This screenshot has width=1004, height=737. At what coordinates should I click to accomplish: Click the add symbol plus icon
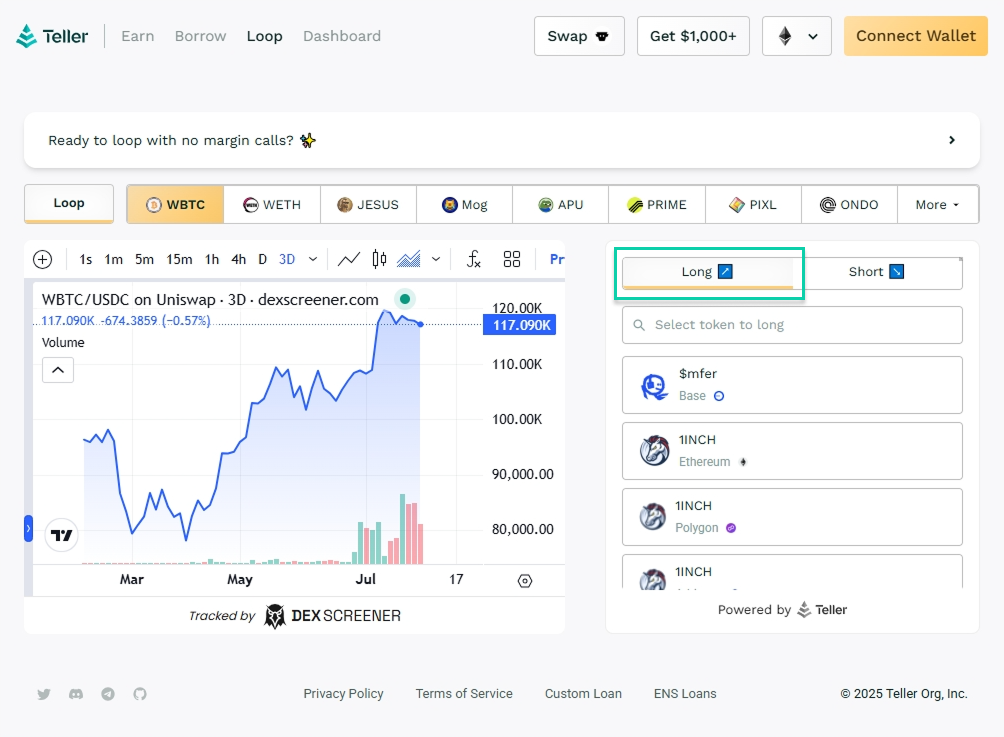pos(43,259)
